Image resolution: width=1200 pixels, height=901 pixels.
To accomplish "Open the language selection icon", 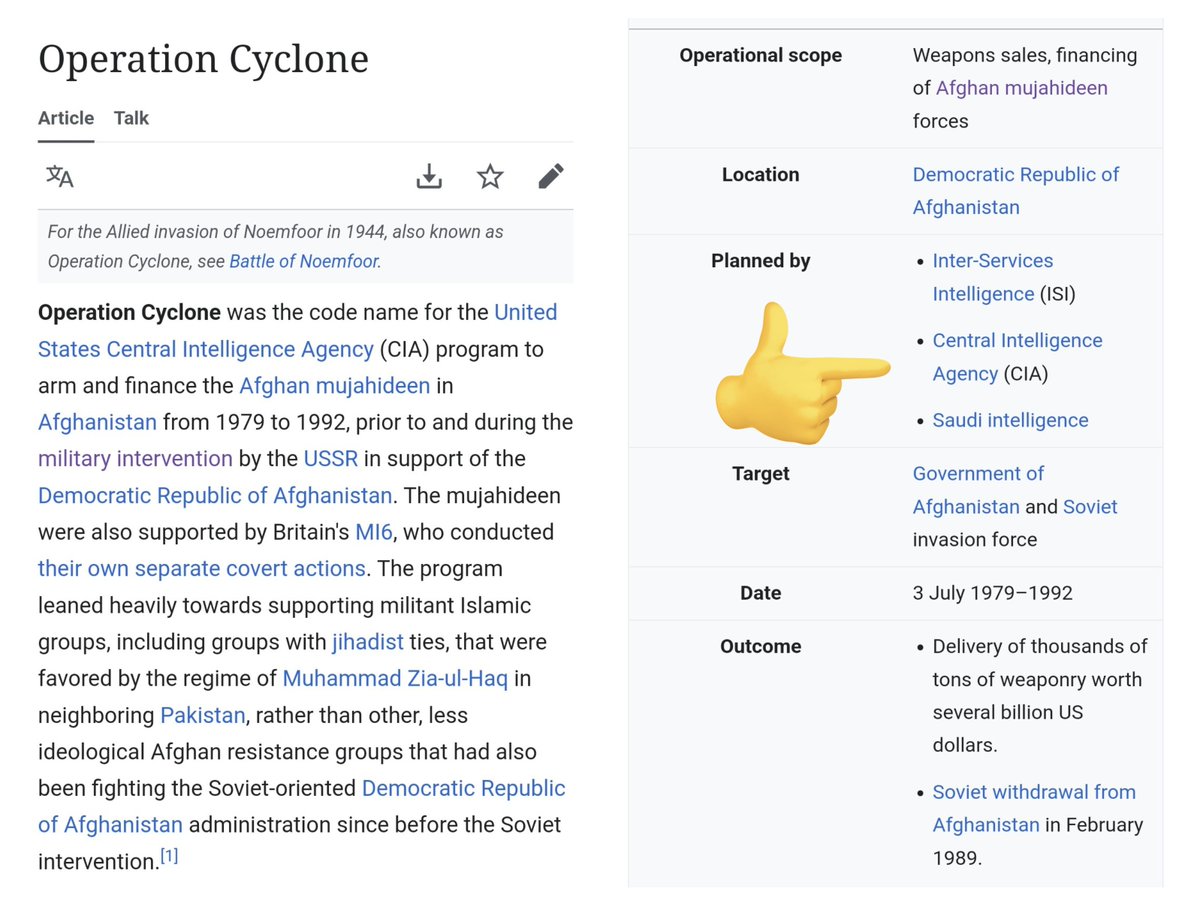I will (60, 177).
